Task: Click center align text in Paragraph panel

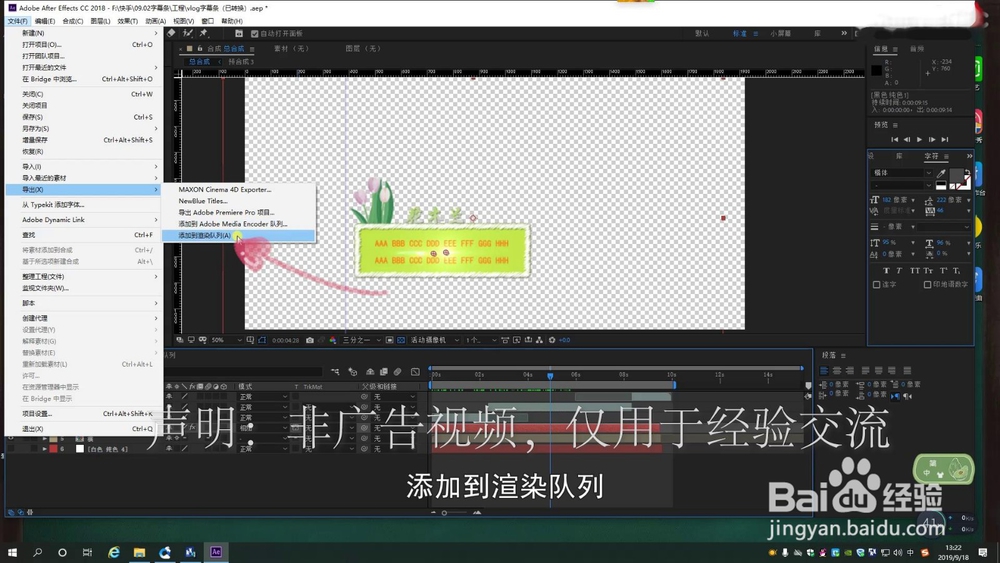Action: [836, 370]
